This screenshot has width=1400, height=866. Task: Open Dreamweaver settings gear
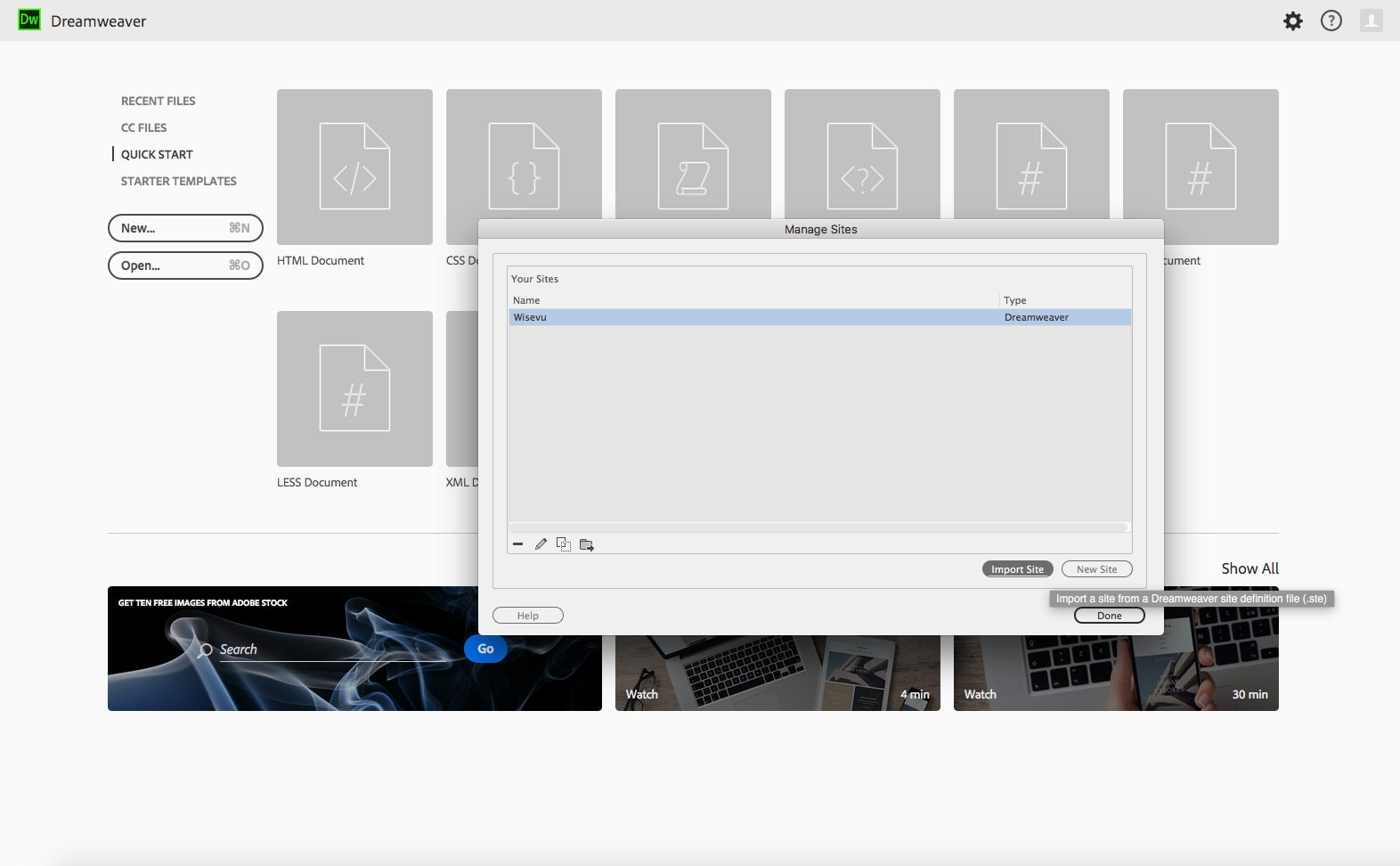point(1293,20)
